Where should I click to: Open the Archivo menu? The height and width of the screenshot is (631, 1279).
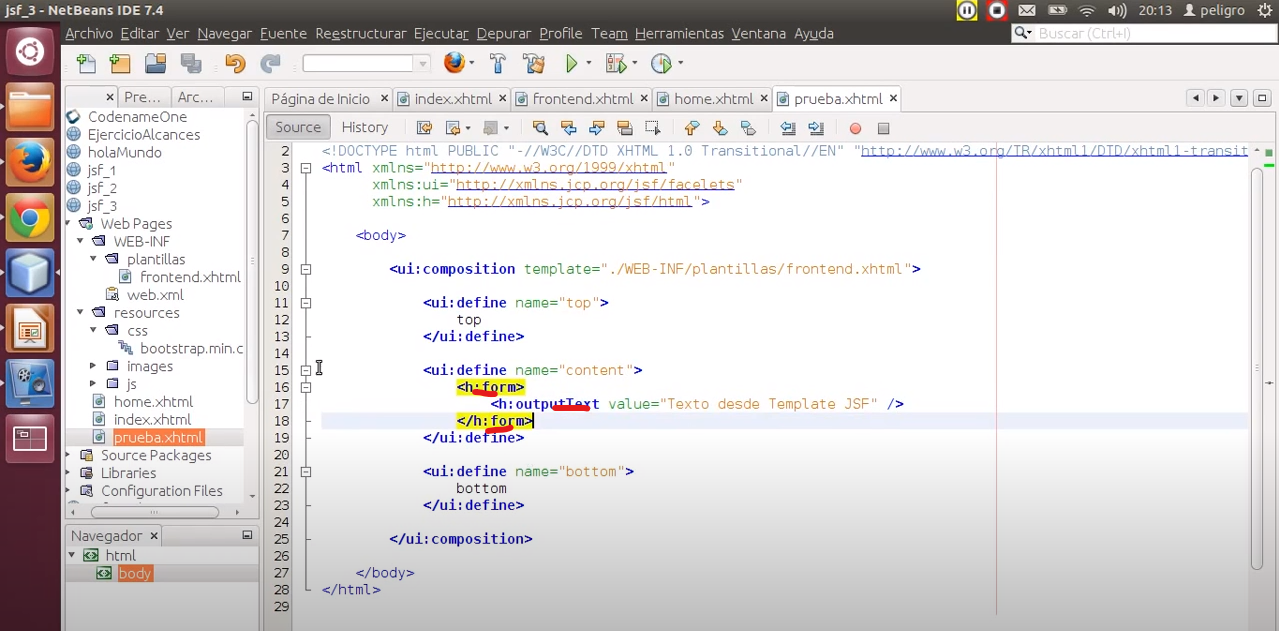coord(89,33)
